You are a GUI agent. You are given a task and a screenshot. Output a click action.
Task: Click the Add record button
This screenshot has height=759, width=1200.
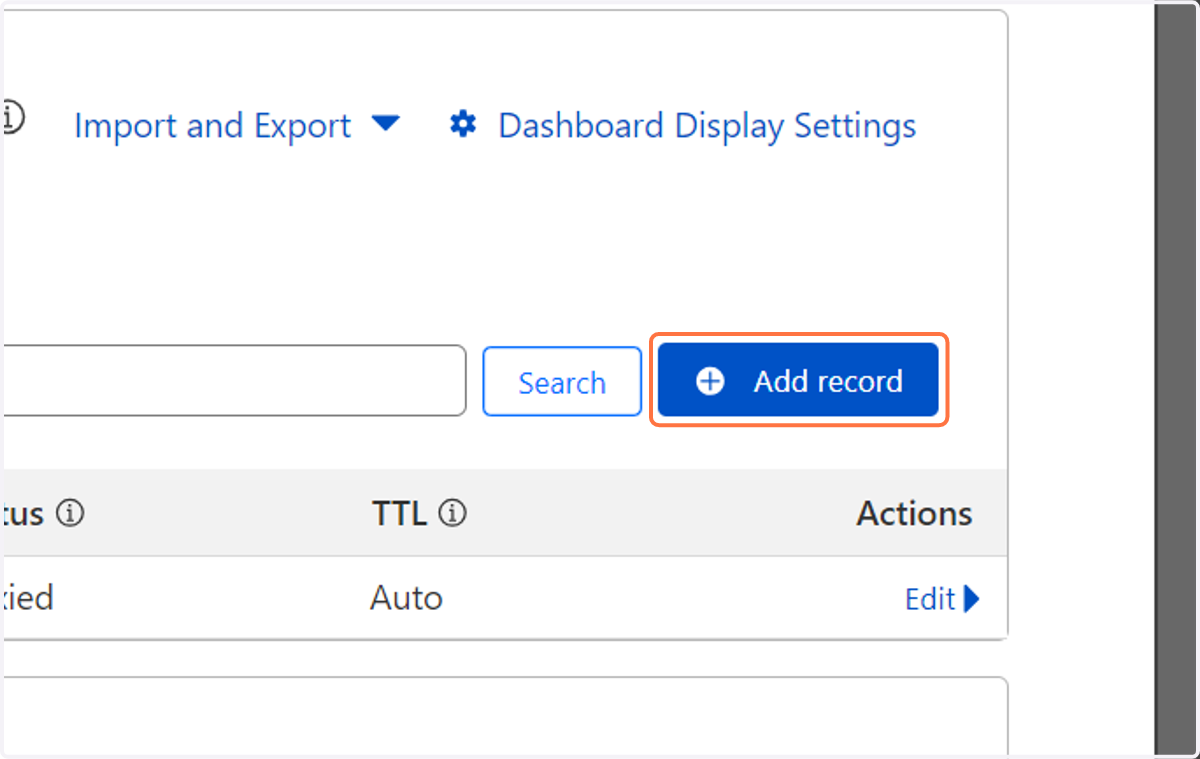(798, 381)
